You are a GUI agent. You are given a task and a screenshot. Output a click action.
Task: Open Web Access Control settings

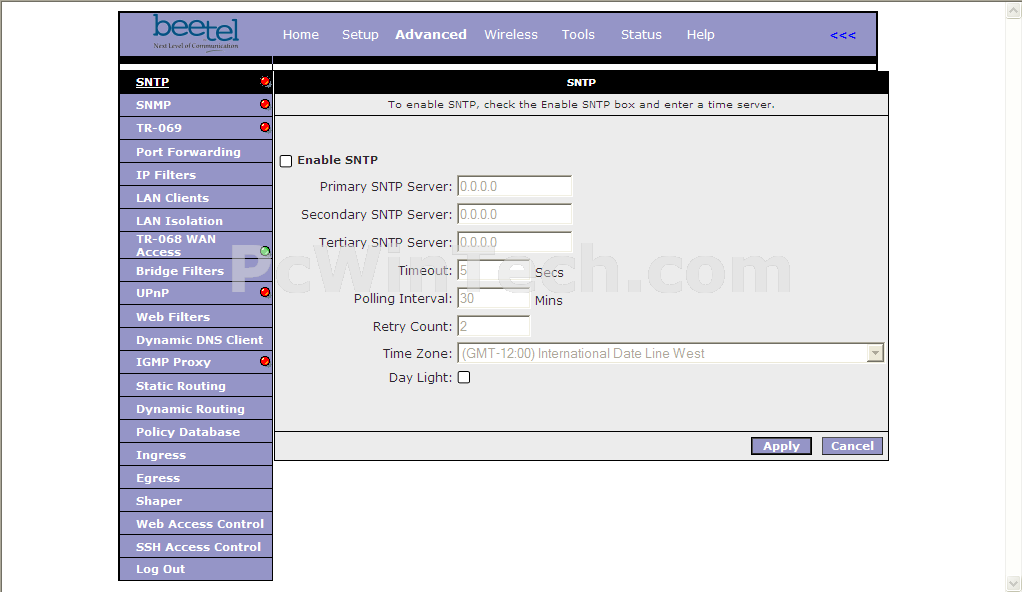[199, 524]
